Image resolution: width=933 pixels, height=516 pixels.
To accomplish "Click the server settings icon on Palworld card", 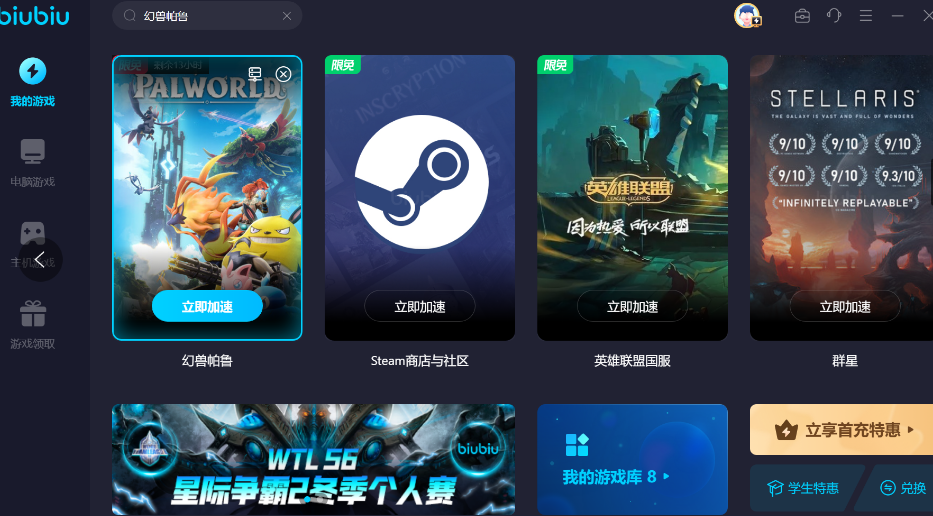I will tap(255, 74).
